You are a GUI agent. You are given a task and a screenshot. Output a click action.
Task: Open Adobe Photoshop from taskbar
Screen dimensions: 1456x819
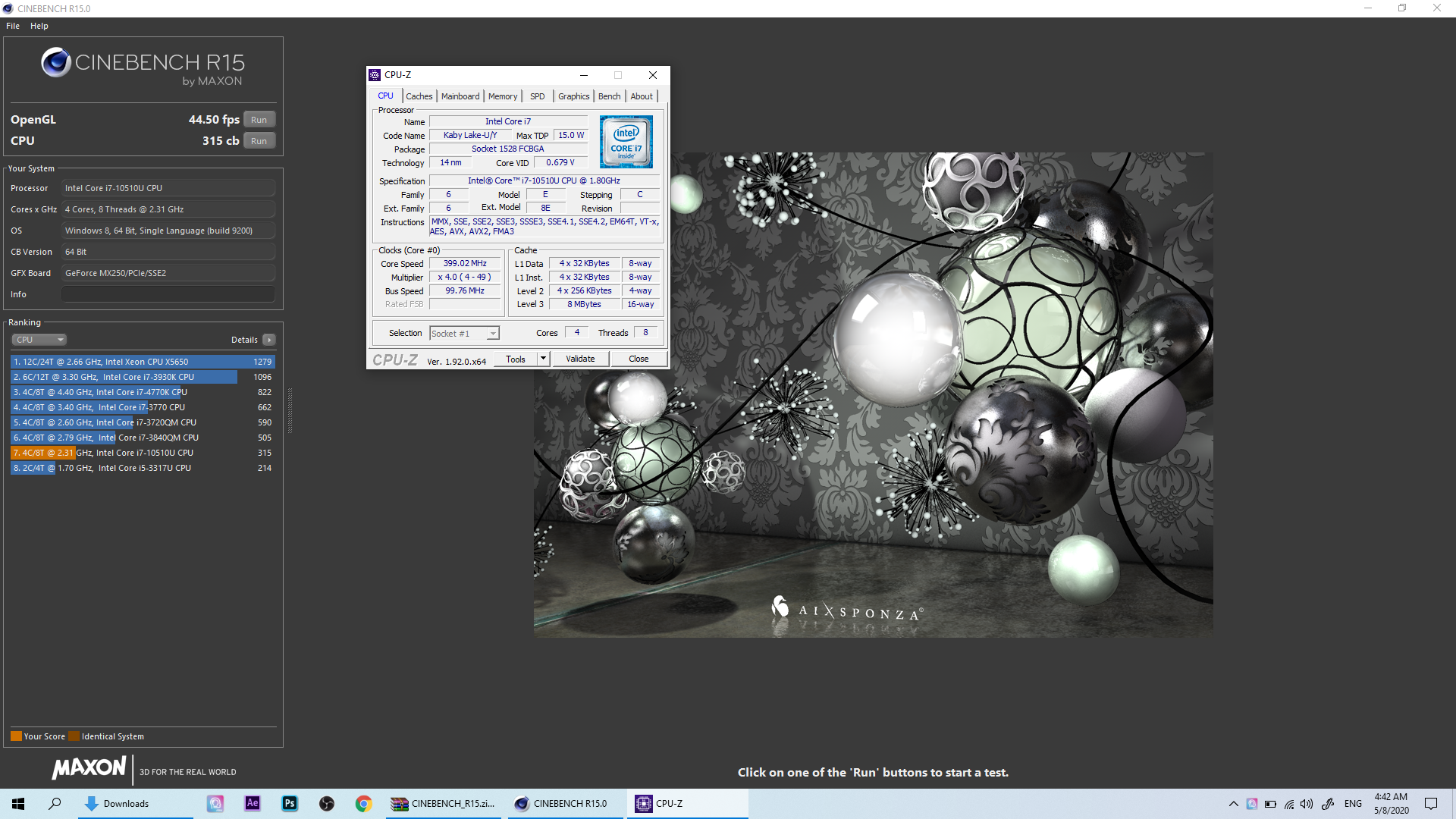pos(290,804)
